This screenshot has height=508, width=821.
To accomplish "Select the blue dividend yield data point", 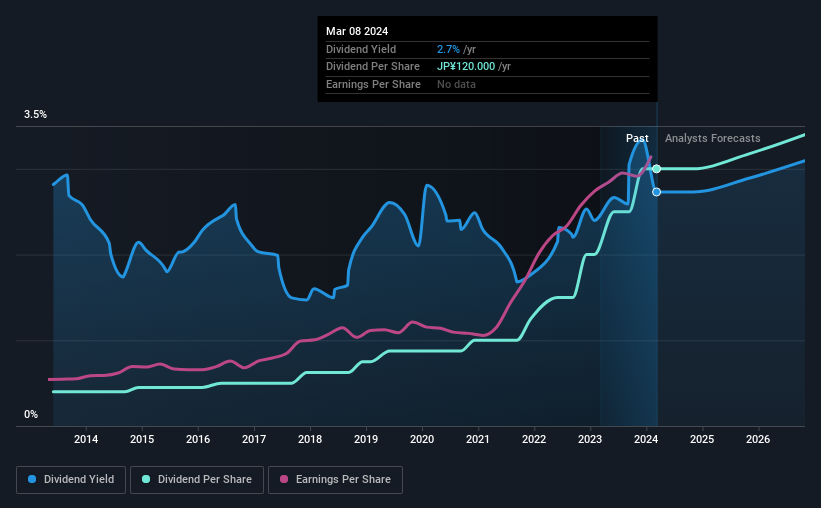I will [656, 192].
